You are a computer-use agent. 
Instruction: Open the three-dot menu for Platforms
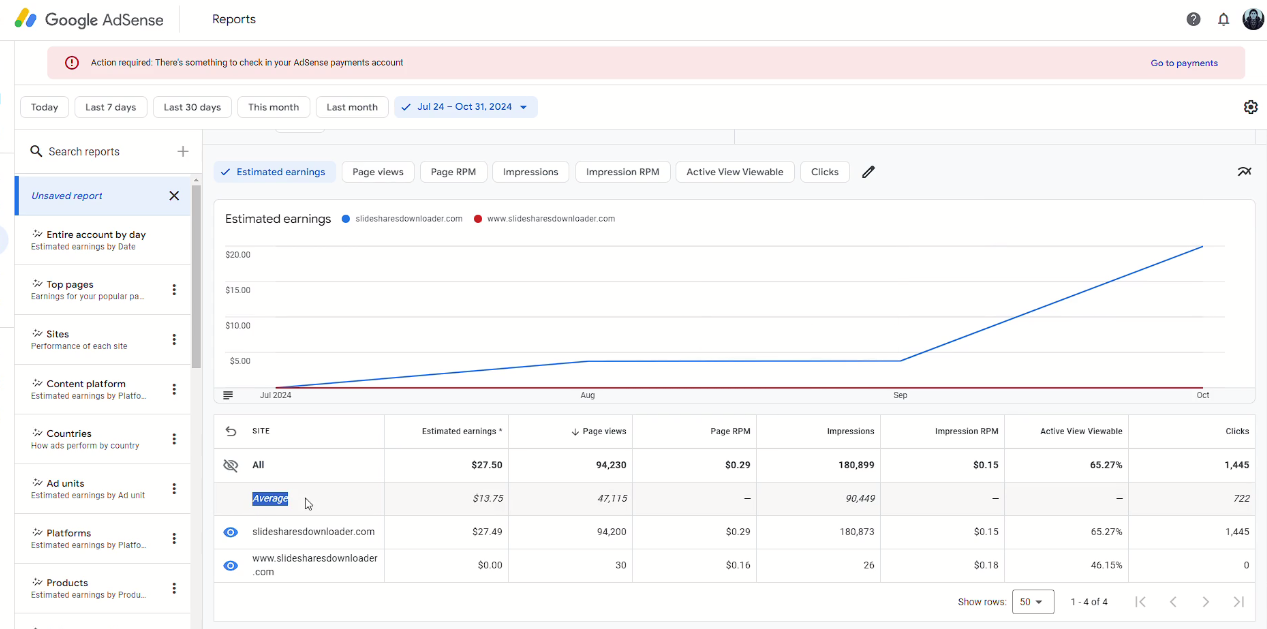click(x=174, y=538)
